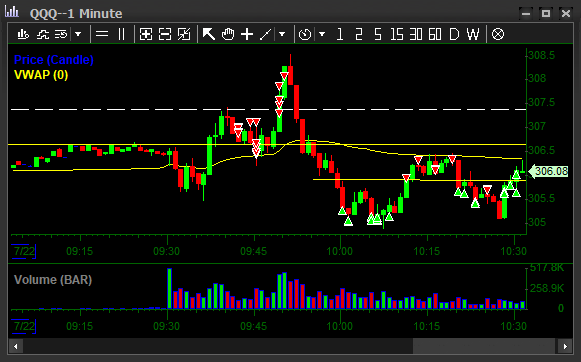The width and height of the screenshot is (581, 362).
Task: Click the tallest volume bar at 09:30
Action: [170, 289]
